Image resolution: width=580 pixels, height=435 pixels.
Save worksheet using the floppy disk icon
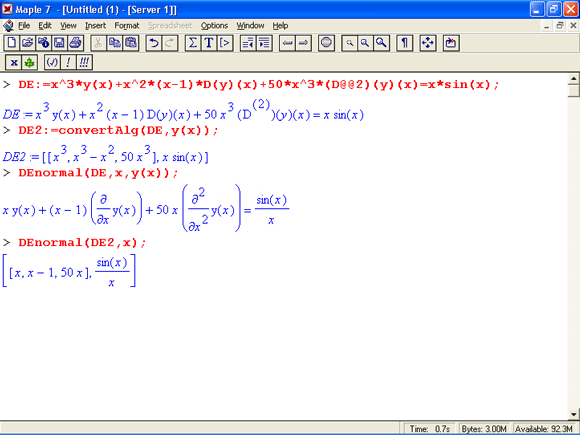click(59, 43)
